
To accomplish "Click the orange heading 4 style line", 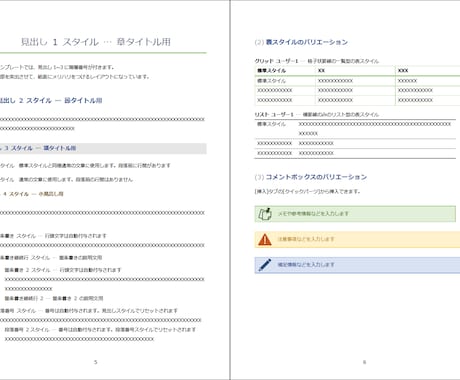I will (32, 194).
